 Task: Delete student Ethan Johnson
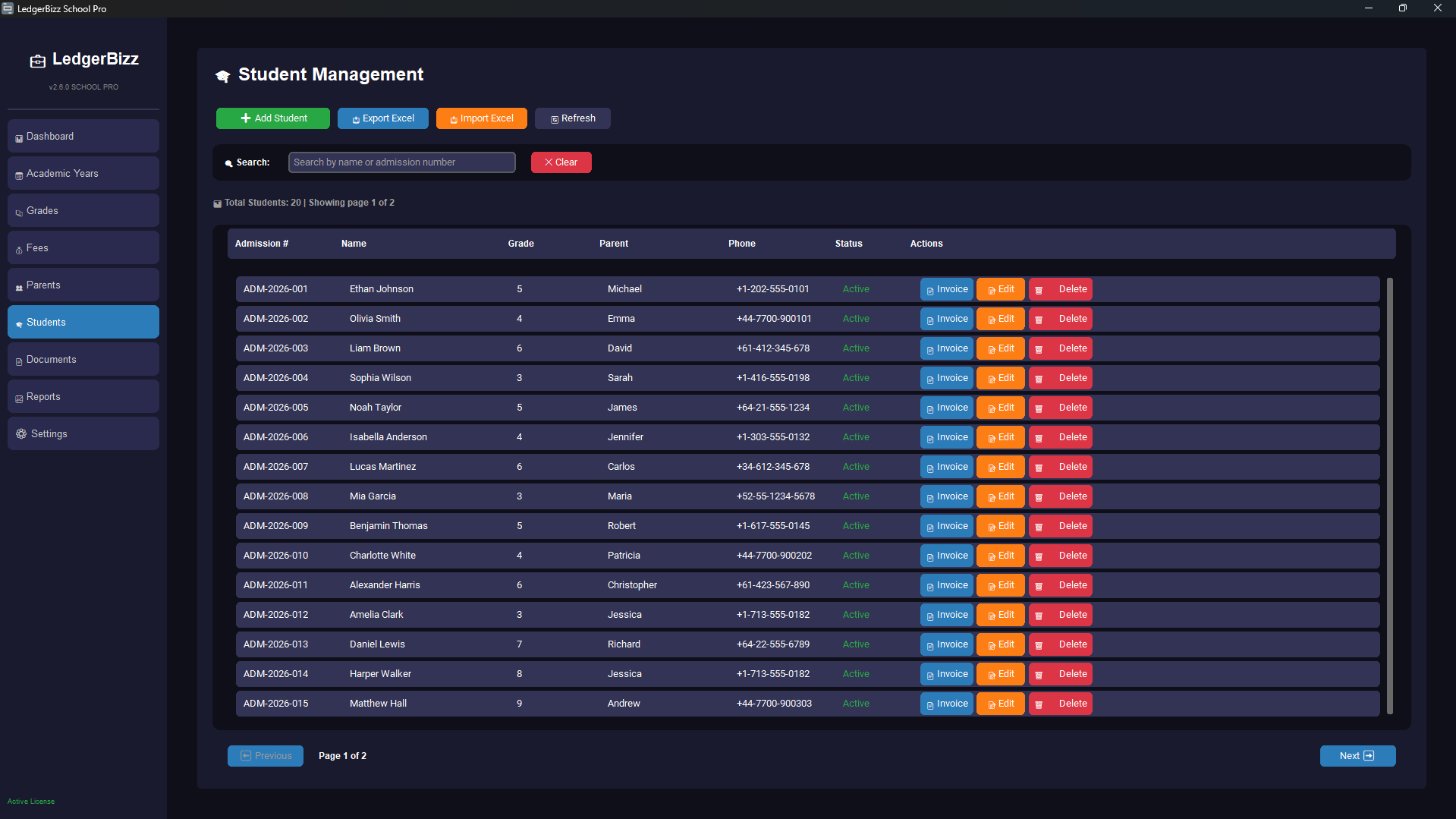click(x=1061, y=289)
